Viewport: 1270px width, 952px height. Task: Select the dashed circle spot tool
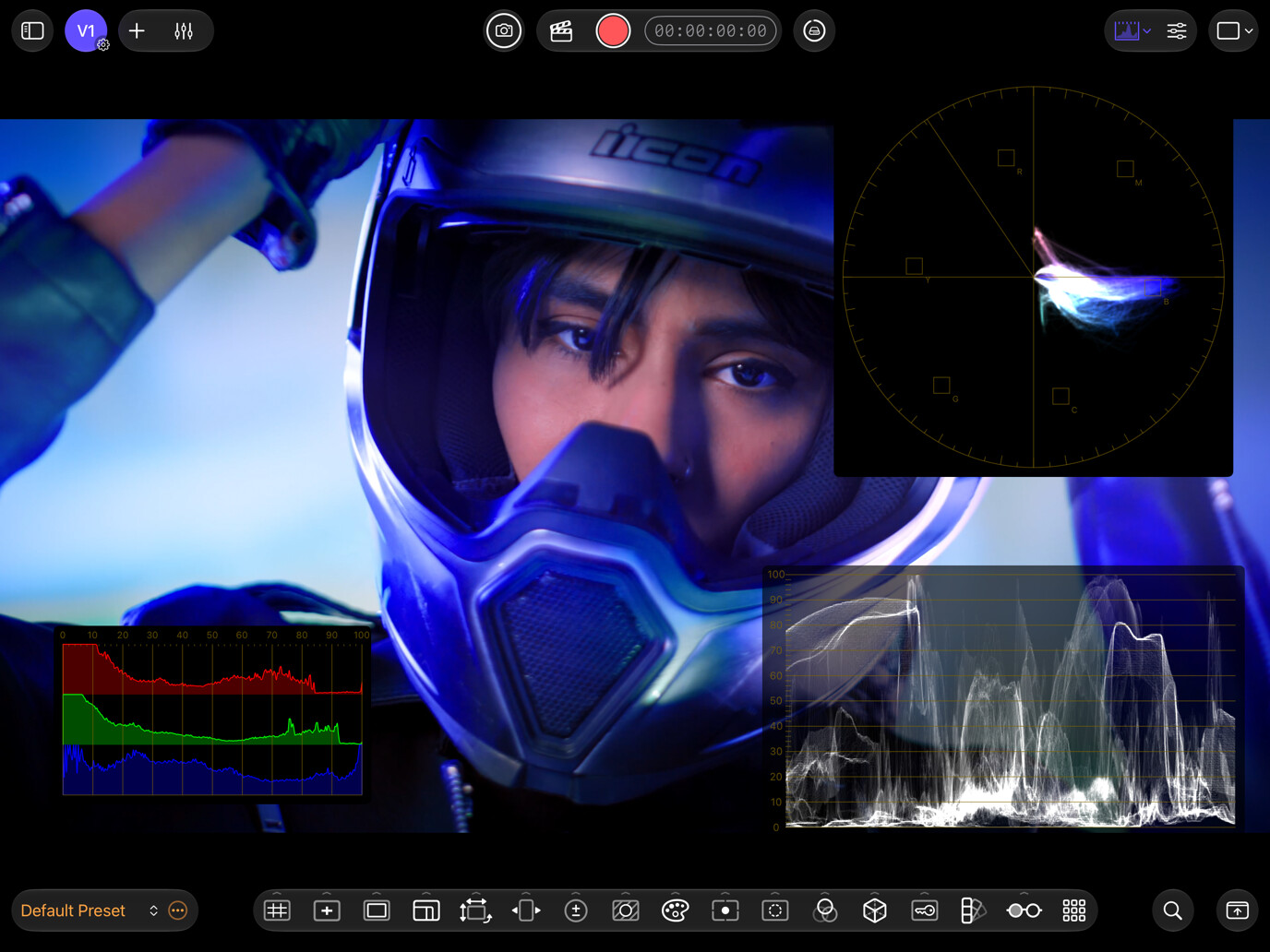click(x=775, y=910)
